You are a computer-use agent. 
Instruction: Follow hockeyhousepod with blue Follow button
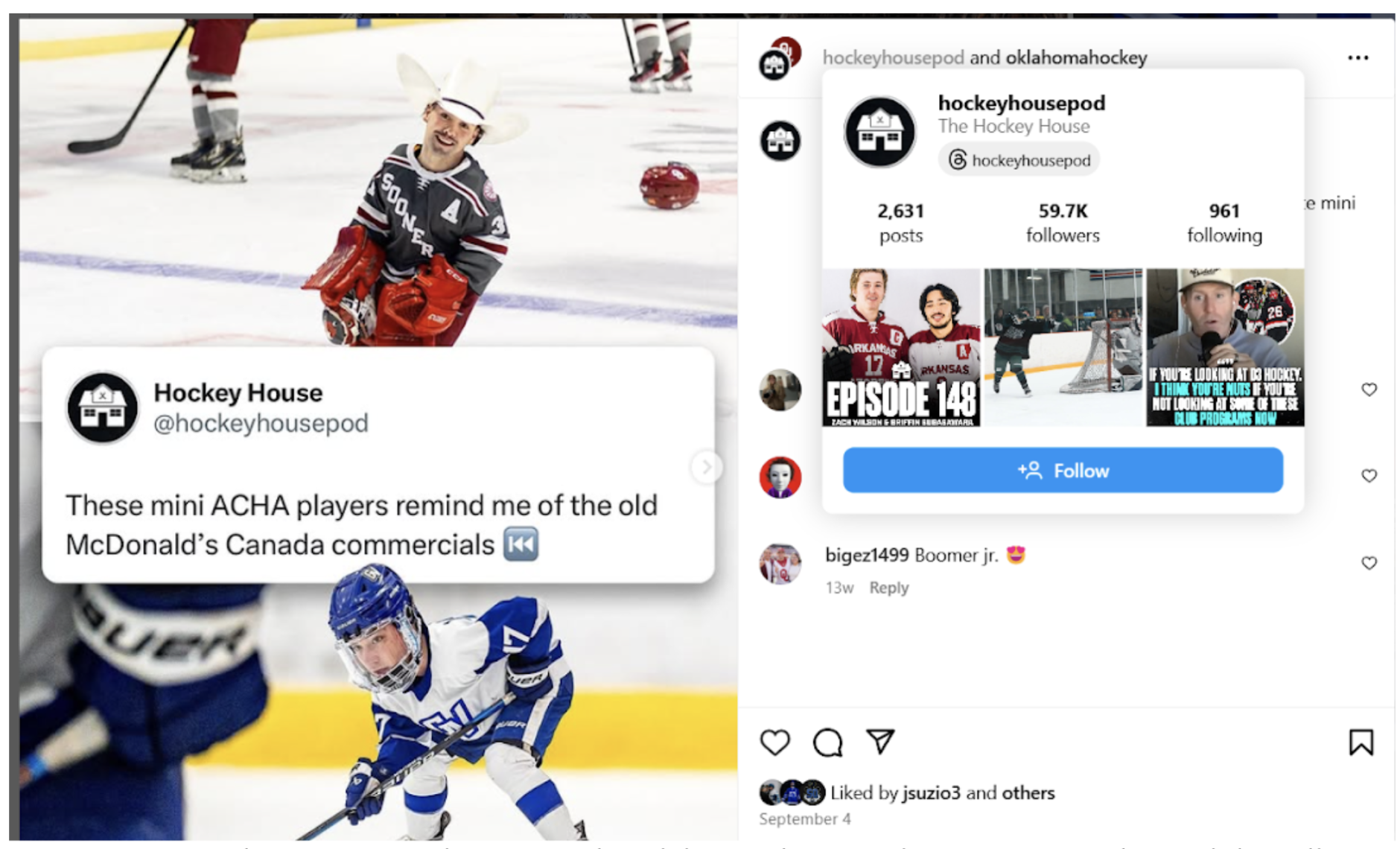coord(1063,470)
